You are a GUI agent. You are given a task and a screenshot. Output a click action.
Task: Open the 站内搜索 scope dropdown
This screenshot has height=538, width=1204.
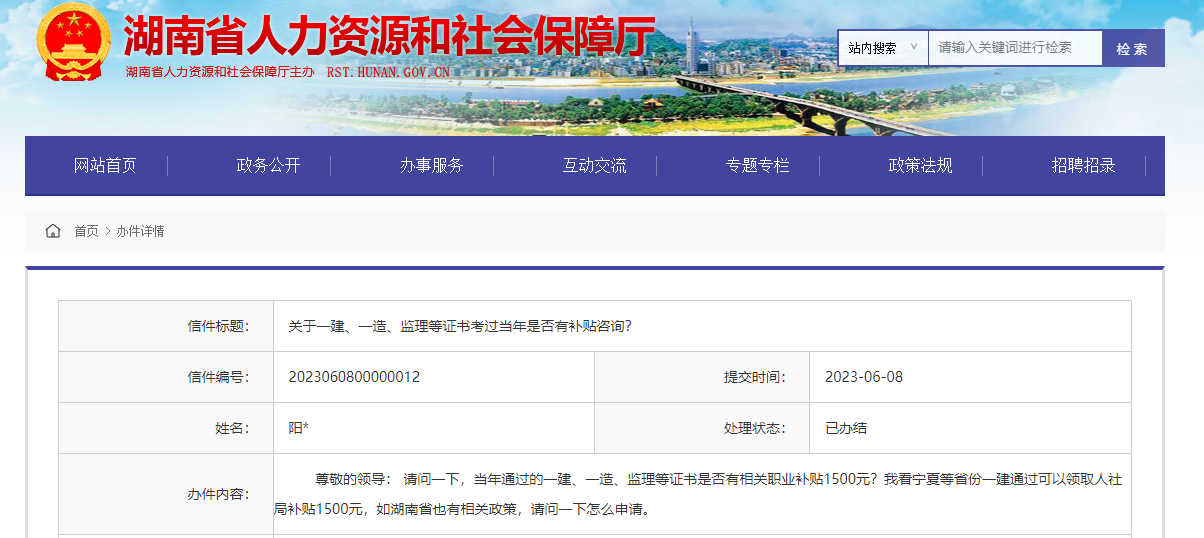click(x=882, y=48)
